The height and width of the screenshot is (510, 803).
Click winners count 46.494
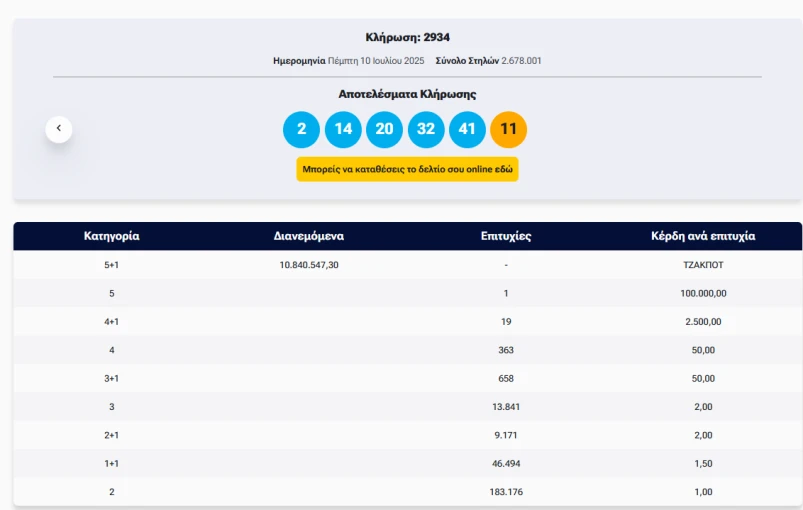point(506,463)
